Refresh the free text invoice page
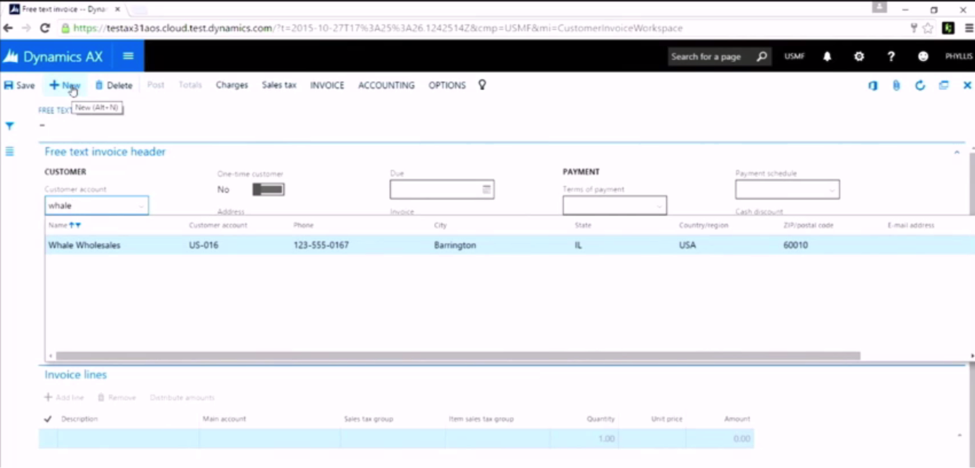 pos(920,86)
